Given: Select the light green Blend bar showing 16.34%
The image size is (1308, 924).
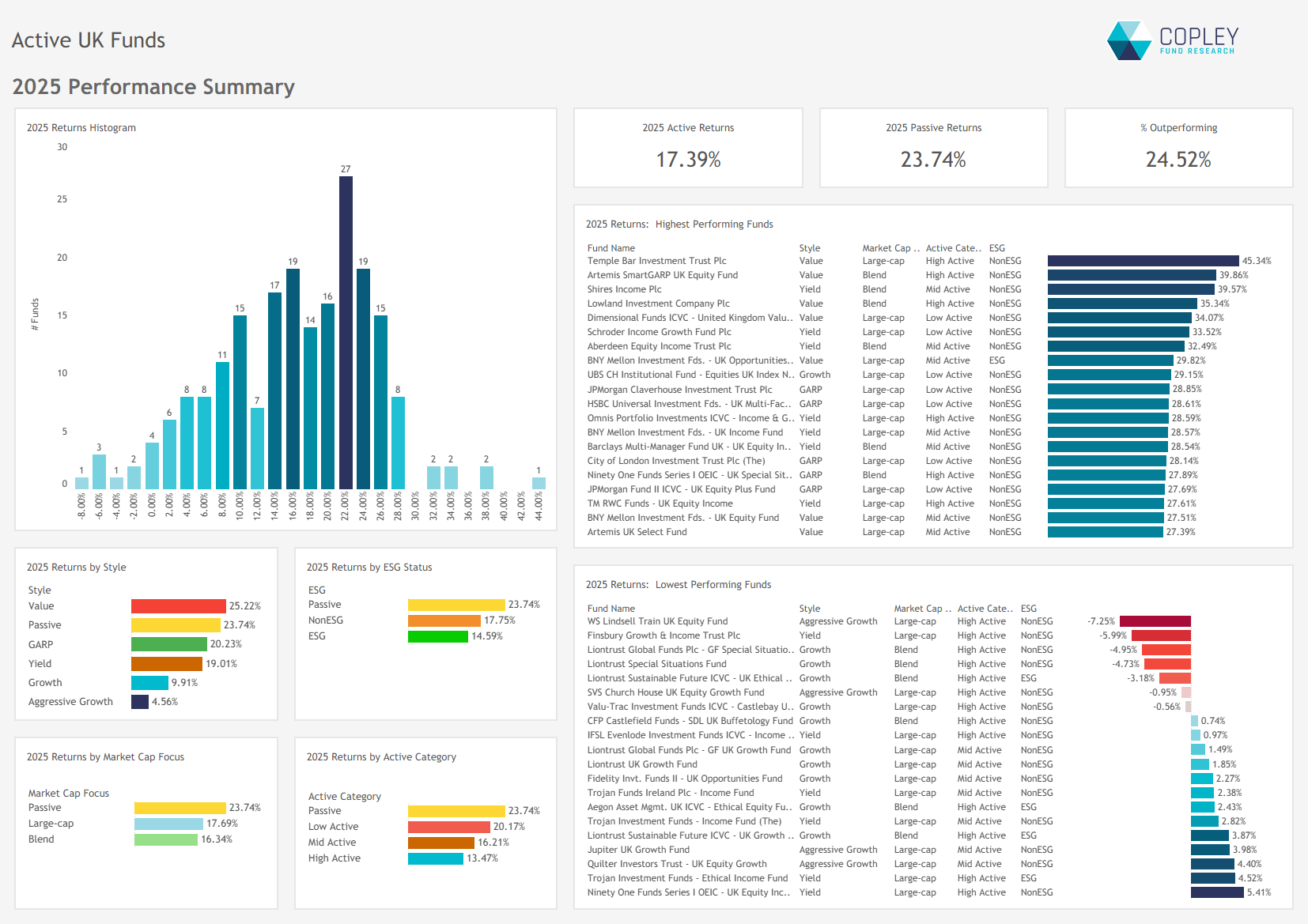Looking at the screenshot, I should tap(165, 839).
